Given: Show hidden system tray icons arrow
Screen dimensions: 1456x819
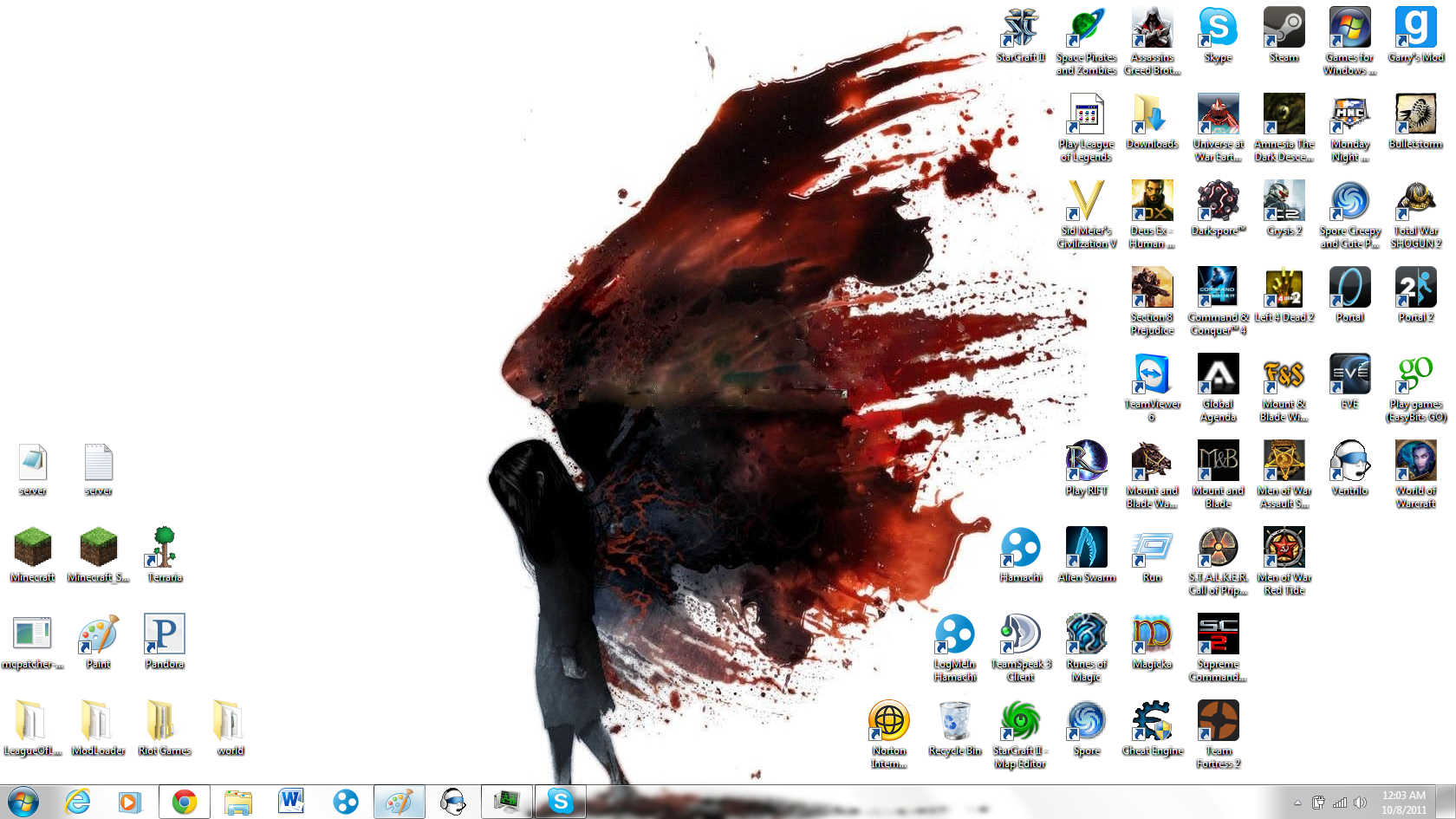Looking at the screenshot, I should [1297, 803].
